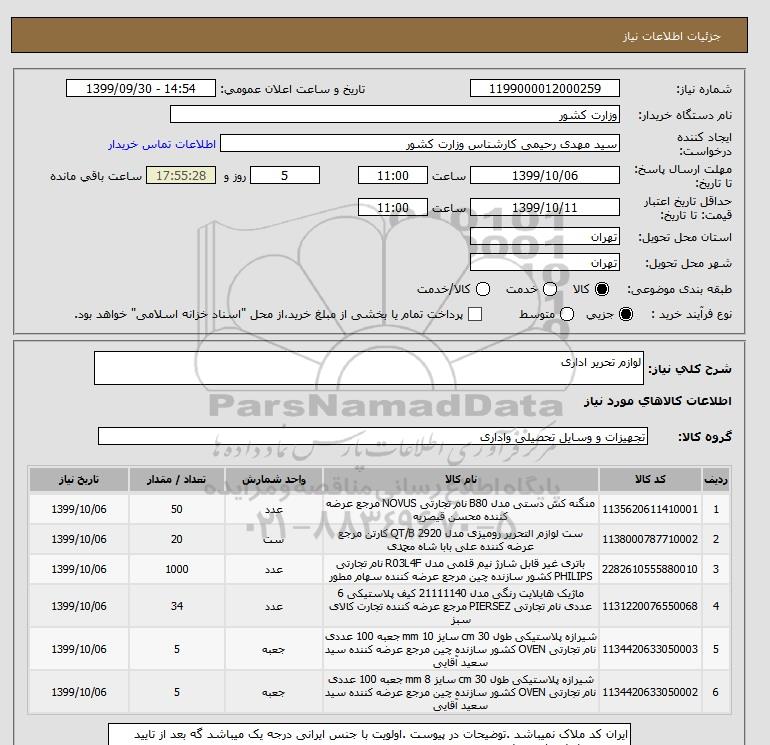This screenshot has width=770, height=745.
Task: Click product code 1134420633050003
Action: (x=650, y=649)
